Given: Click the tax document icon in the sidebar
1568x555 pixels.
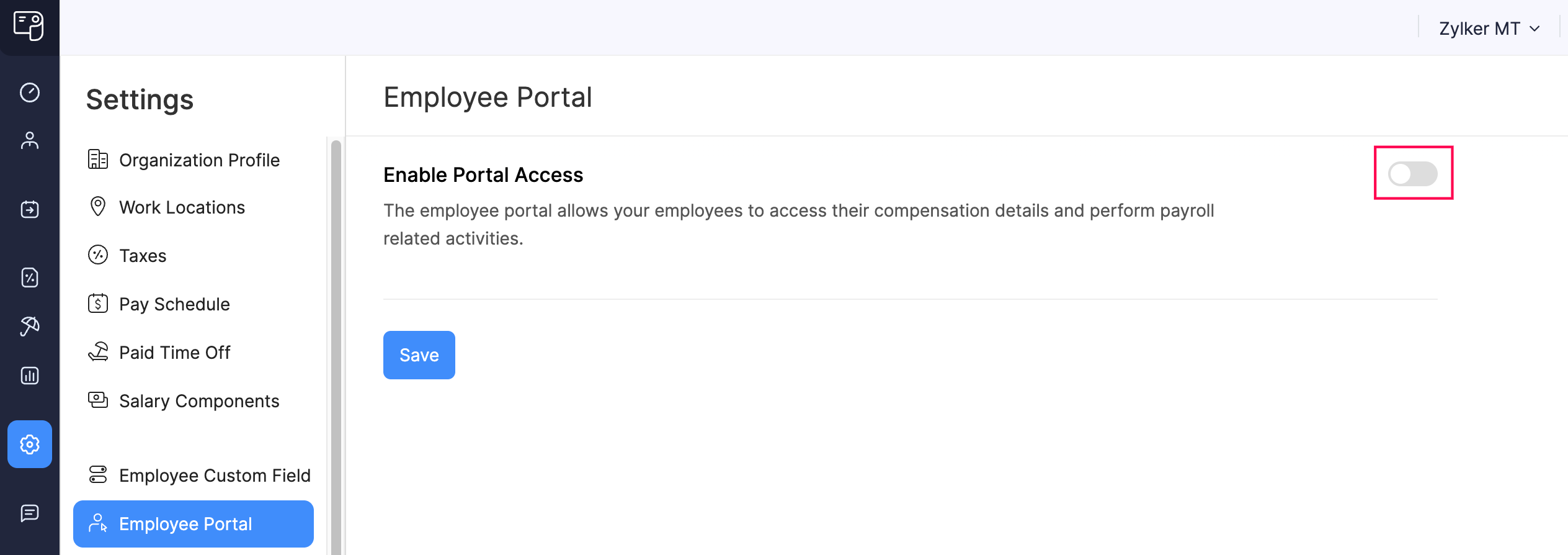Looking at the screenshot, I should [29, 277].
